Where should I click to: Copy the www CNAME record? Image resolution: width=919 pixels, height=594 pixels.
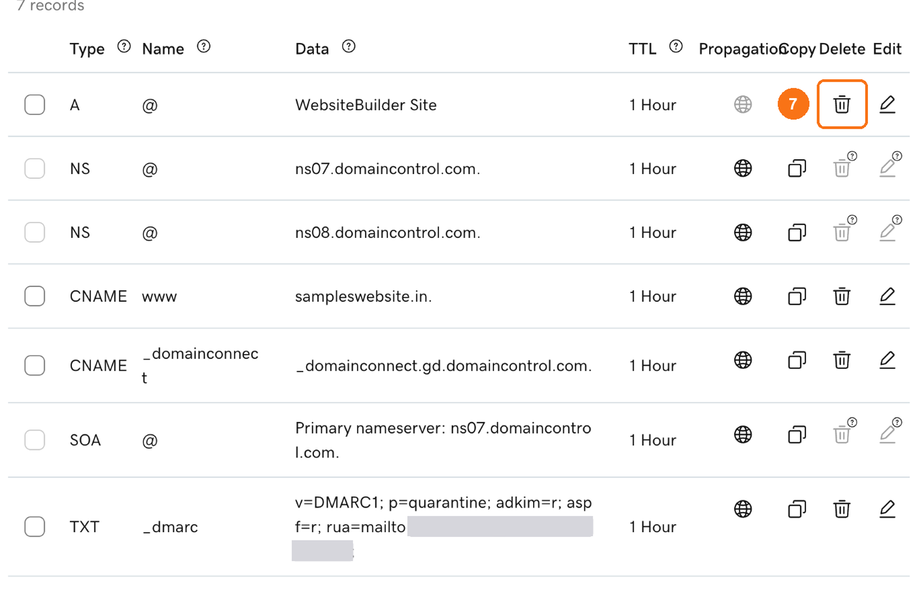797,296
